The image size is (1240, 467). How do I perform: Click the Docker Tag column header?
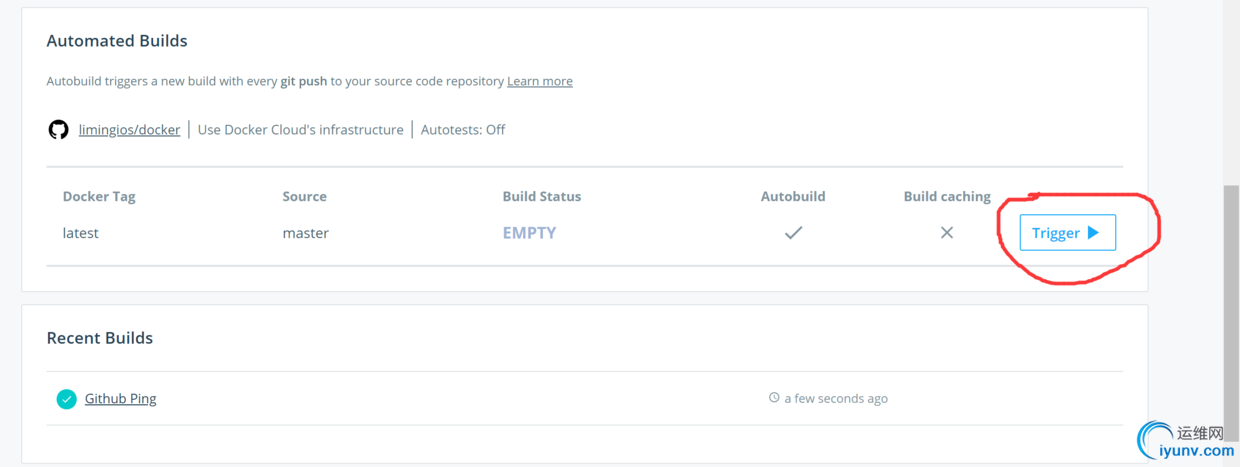click(x=99, y=197)
